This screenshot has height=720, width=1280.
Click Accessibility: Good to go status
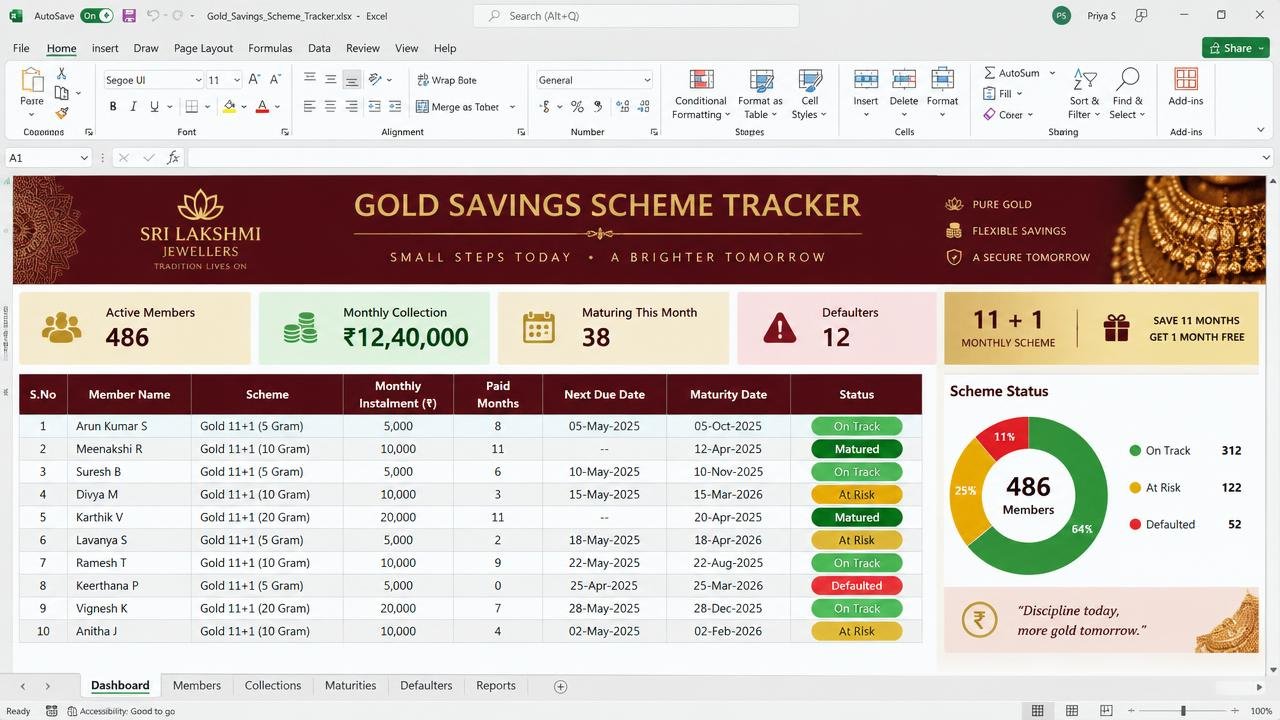pyautogui.click(x=121, y=711)
